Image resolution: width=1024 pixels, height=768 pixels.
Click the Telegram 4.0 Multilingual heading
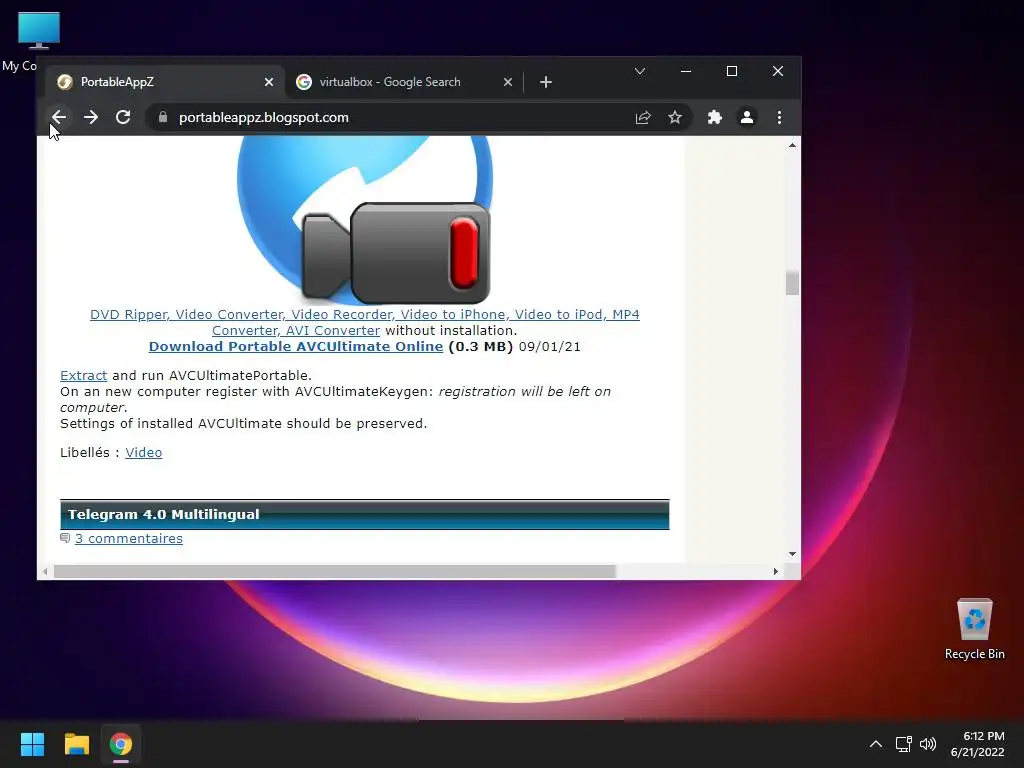(x=163, y=515)
